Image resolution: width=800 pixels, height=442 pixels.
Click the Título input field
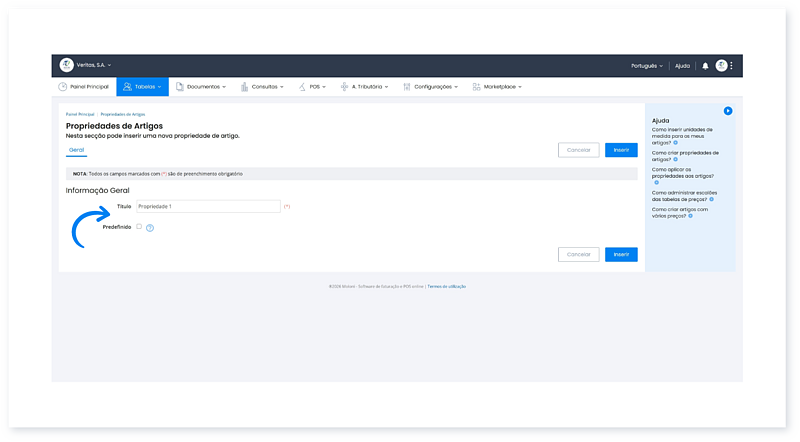208,206
